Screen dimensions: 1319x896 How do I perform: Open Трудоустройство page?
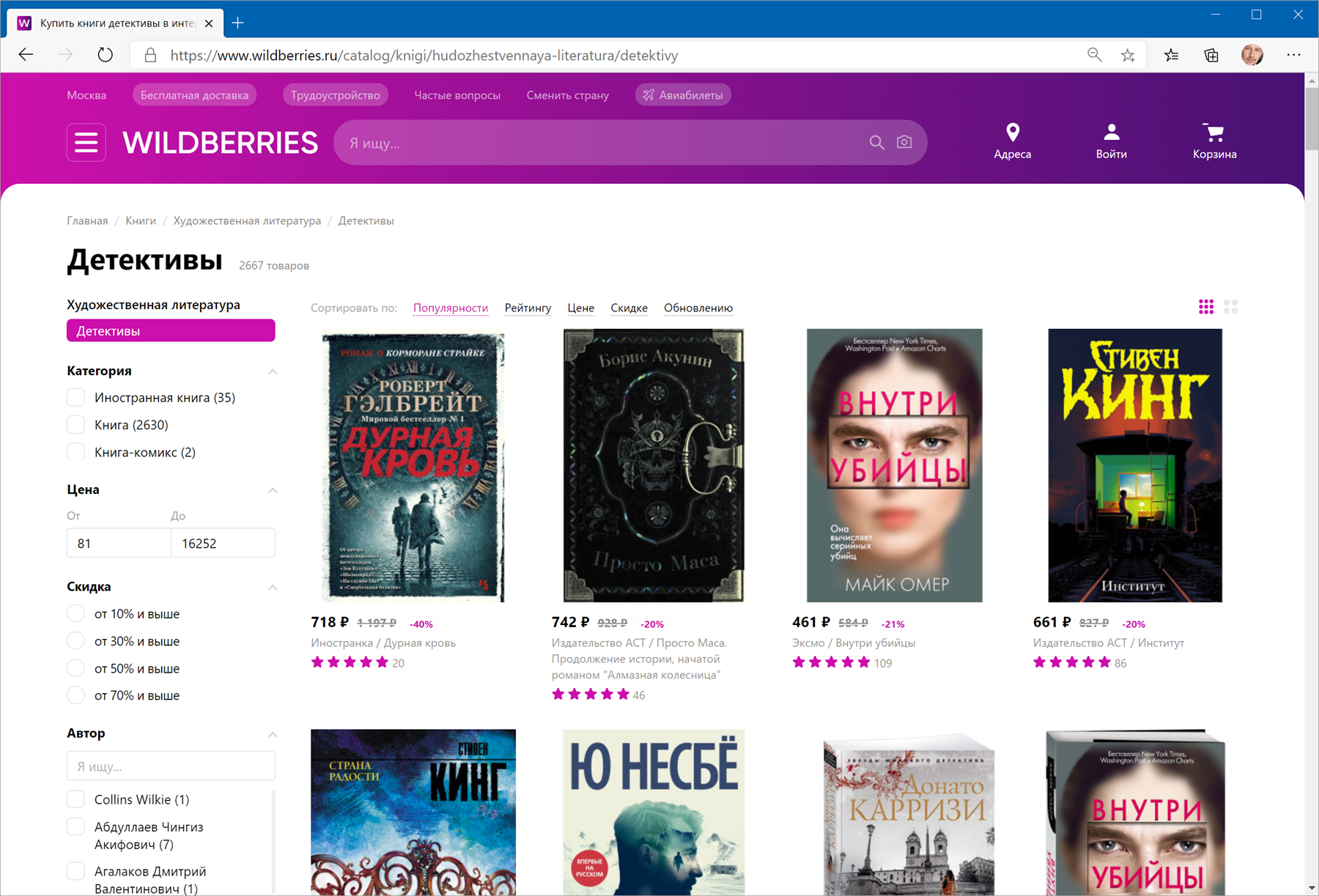pyautogui.click(x=335, y=95)
